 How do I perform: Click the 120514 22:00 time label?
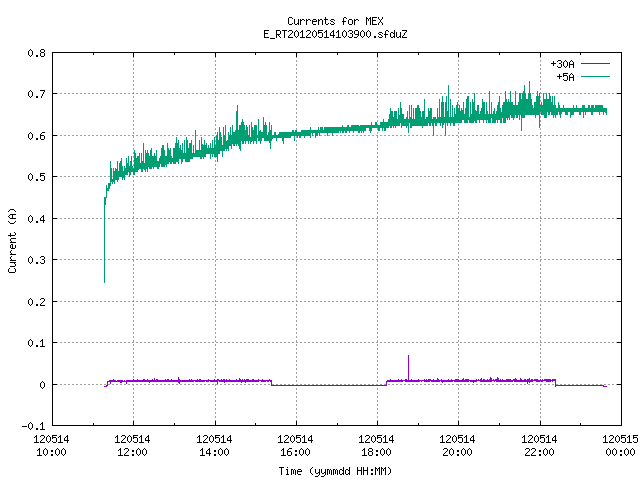[539, 446]
